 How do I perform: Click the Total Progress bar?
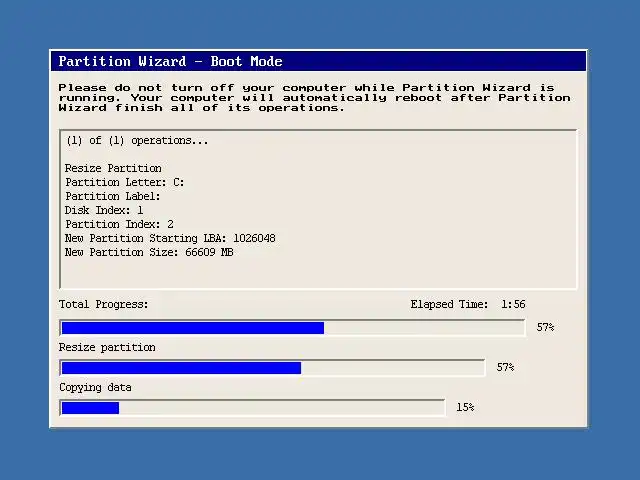[292, 328]
